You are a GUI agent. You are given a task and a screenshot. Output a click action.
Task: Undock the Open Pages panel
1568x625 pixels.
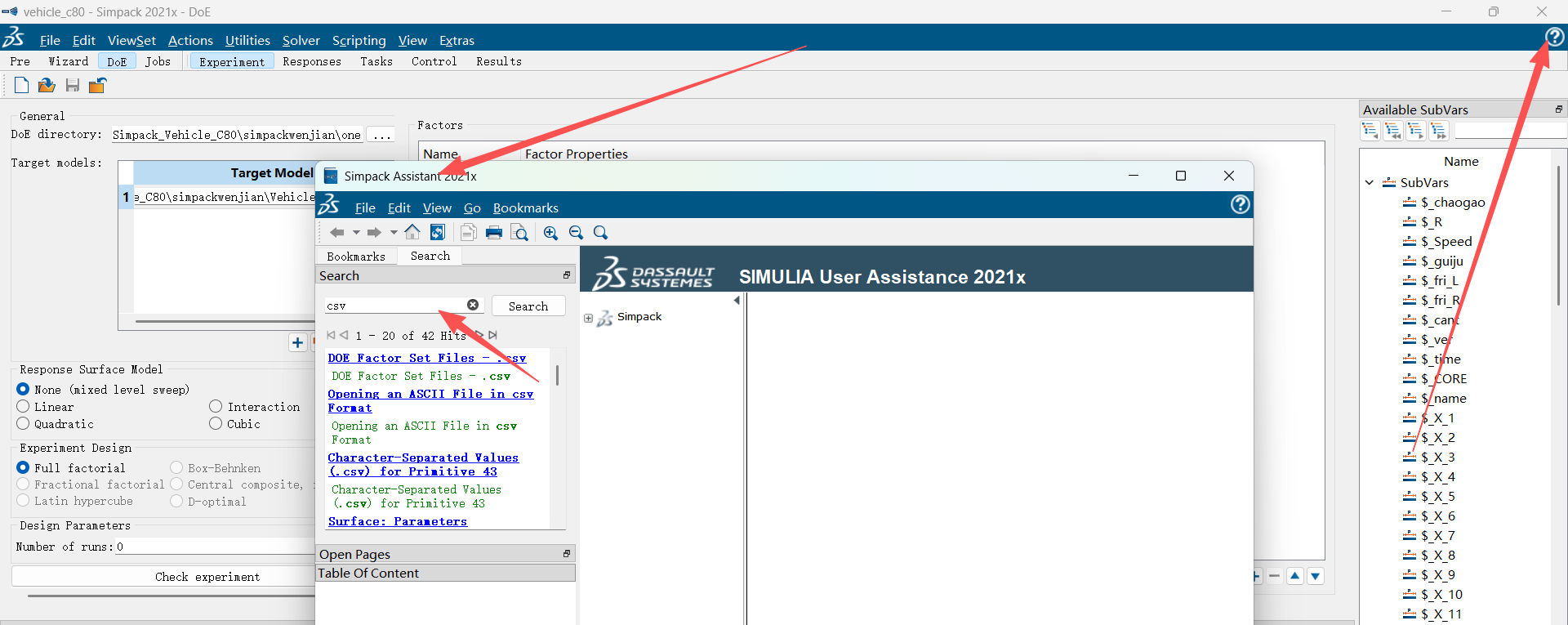[x=567, y=554]
